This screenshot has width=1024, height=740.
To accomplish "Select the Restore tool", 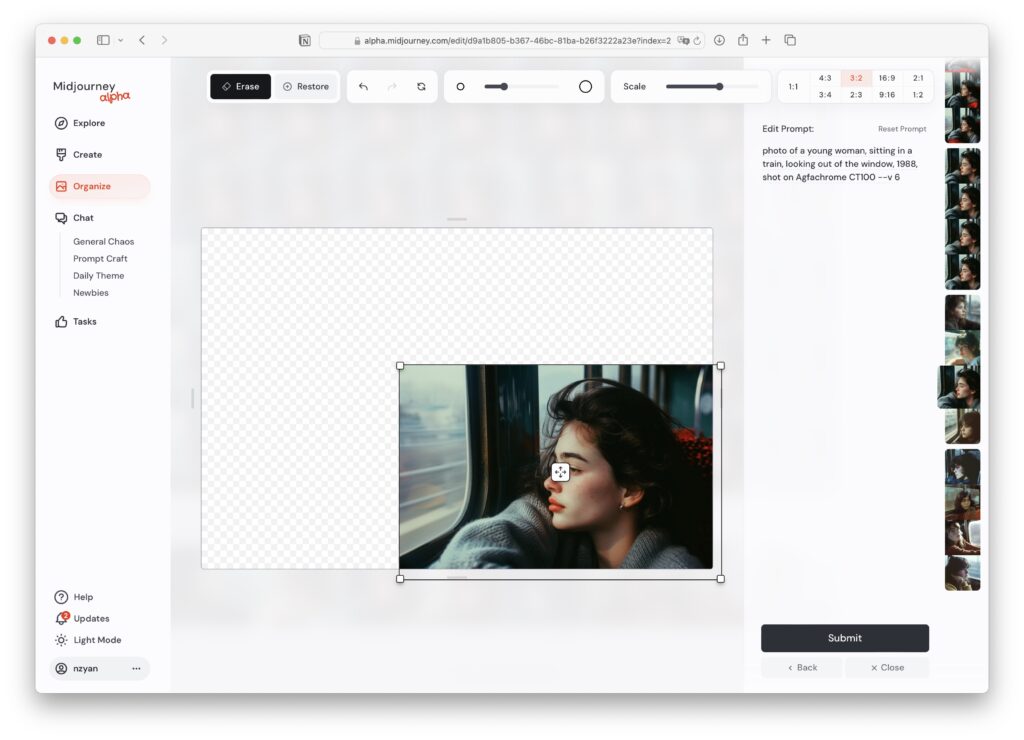I will click(306, 86).
